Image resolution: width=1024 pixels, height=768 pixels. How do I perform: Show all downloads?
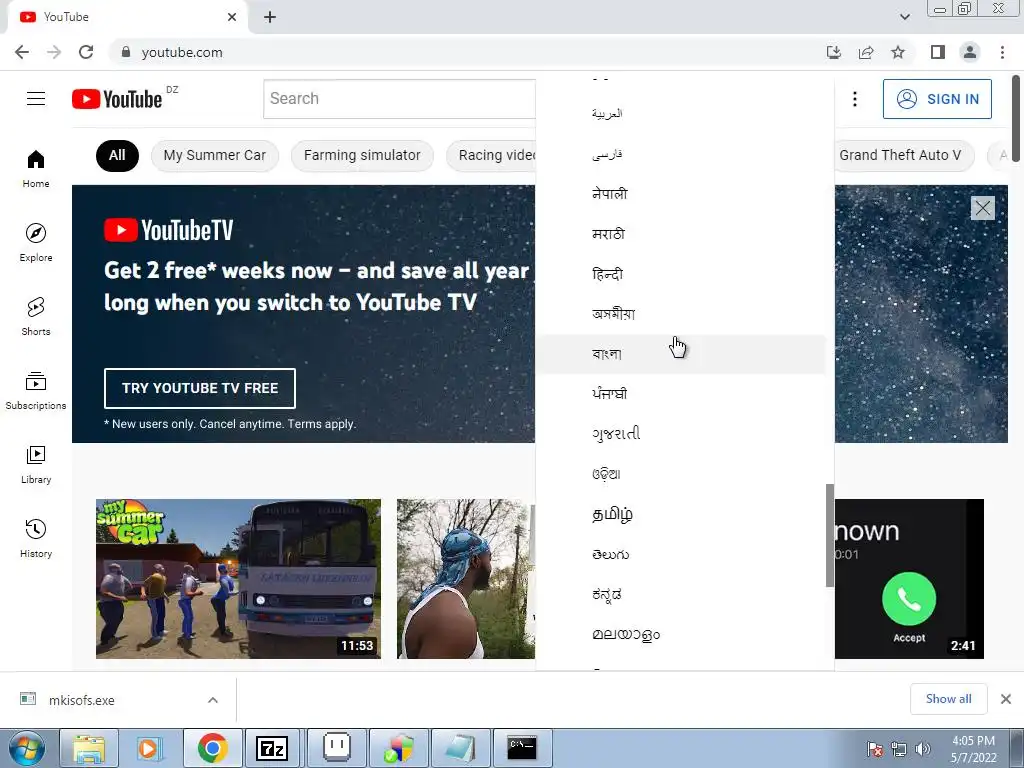click(948, 699)
